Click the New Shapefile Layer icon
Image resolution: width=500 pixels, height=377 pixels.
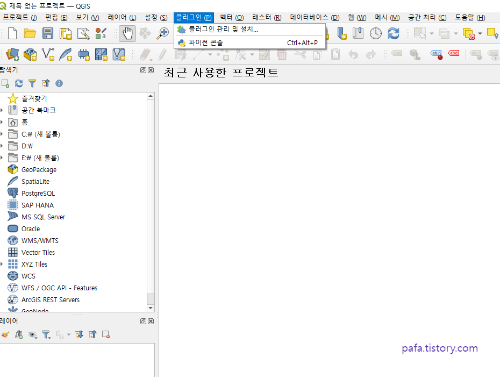[x=48, y=54]
